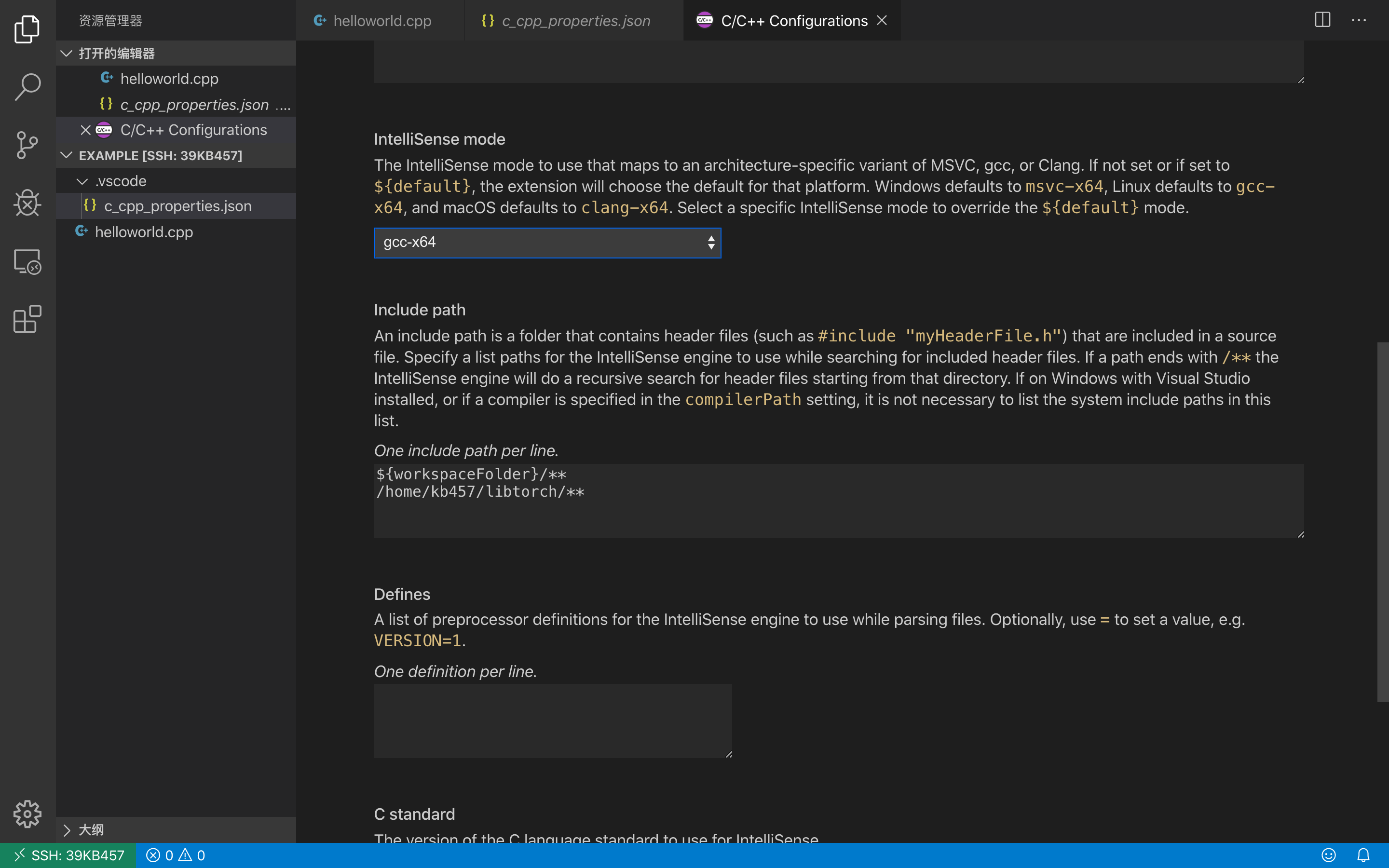Screen dimensions: 1389x868
Task: Open the editor More Actions ellipsis
Action: pos(1359,20)
